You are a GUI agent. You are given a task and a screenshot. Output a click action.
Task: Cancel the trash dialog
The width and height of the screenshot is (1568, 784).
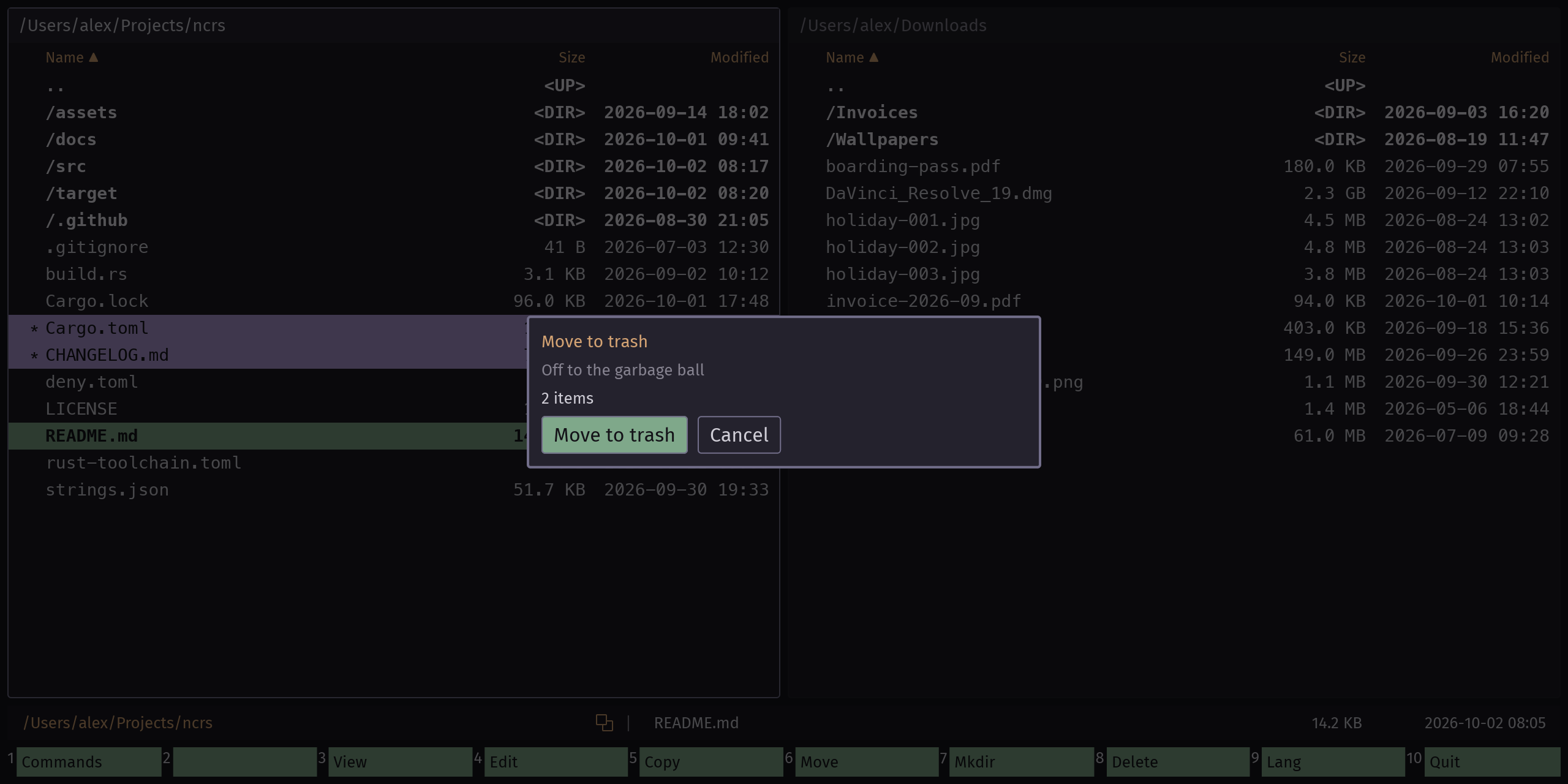[739, 435]
